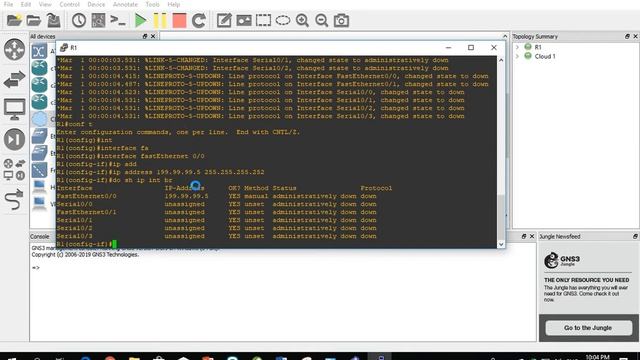Open the Help menu
This screenshot has height=360, width=640.
click(x=173, y=4)
